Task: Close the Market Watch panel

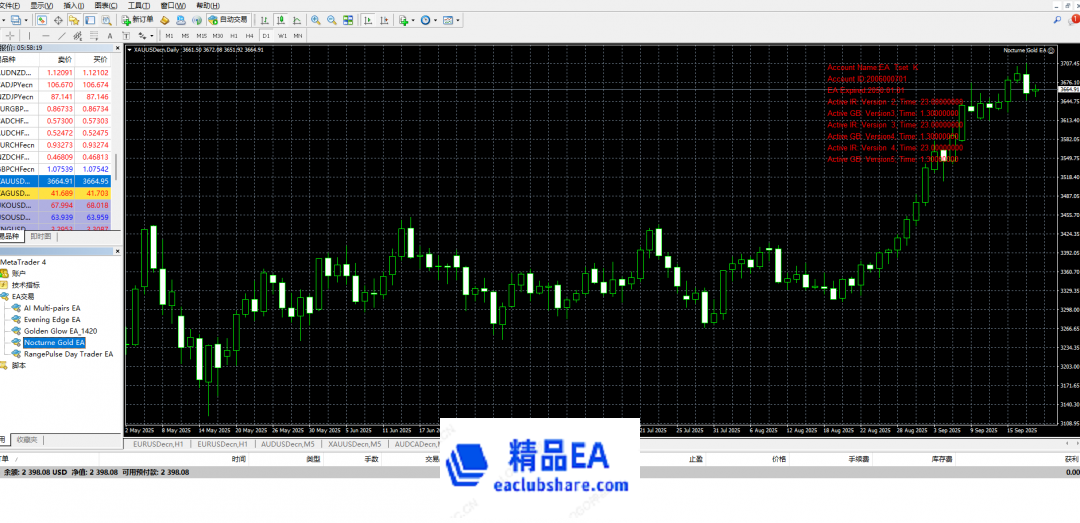Action: click(x=118, y=48)
